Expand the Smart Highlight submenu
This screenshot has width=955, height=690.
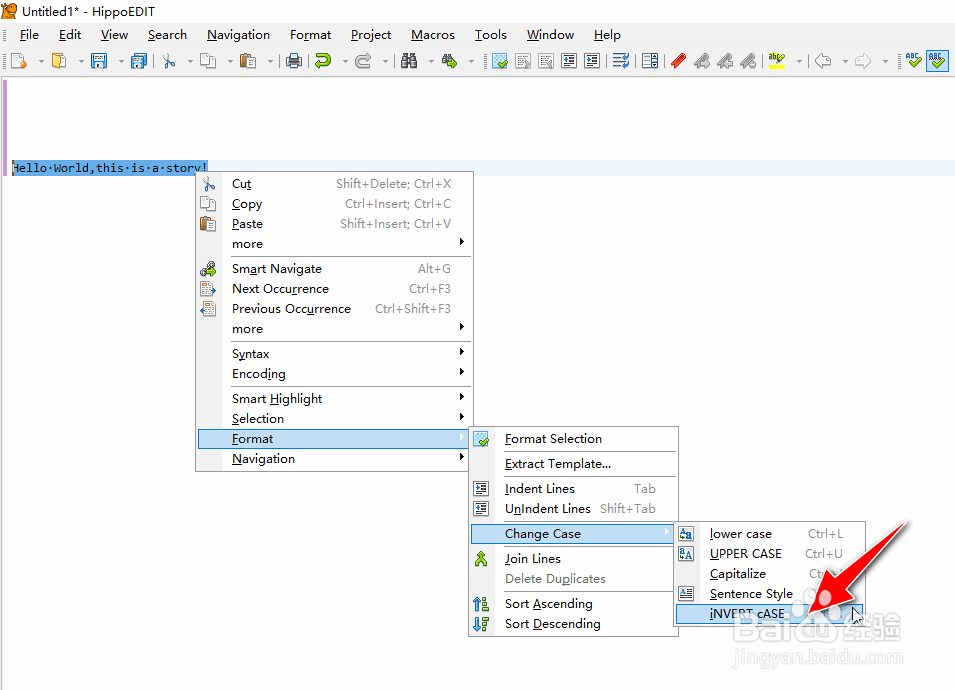tap(334, 398)
